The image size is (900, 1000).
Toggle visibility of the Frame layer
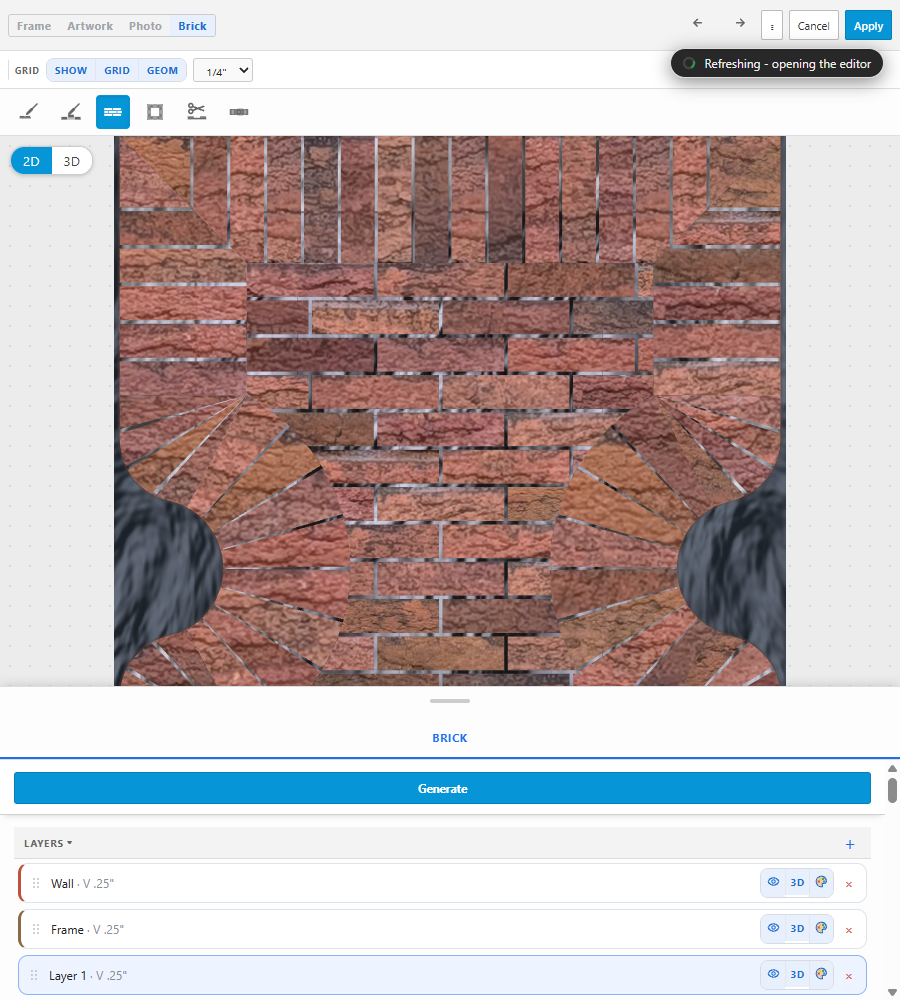[x=773, y=928]
